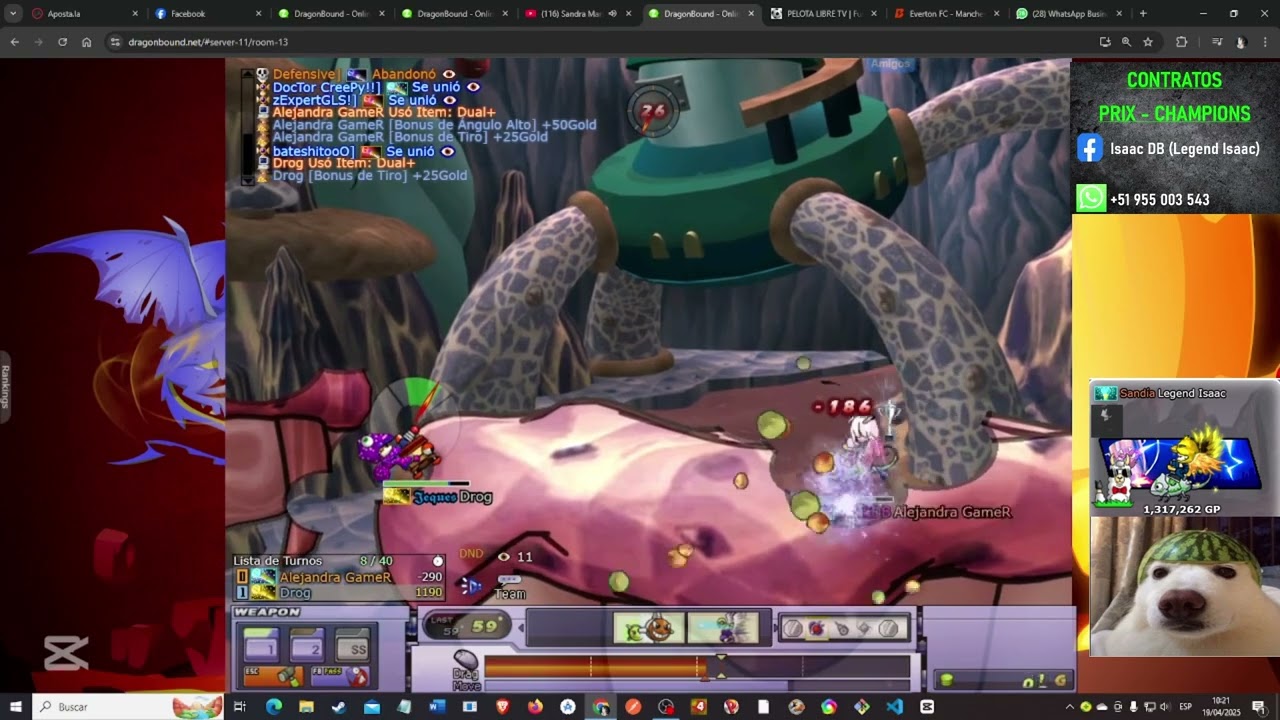The height and width of the screenshot is (720, 1280).
Task: Select weapon shot 2 button
Action: coord(307,645)
